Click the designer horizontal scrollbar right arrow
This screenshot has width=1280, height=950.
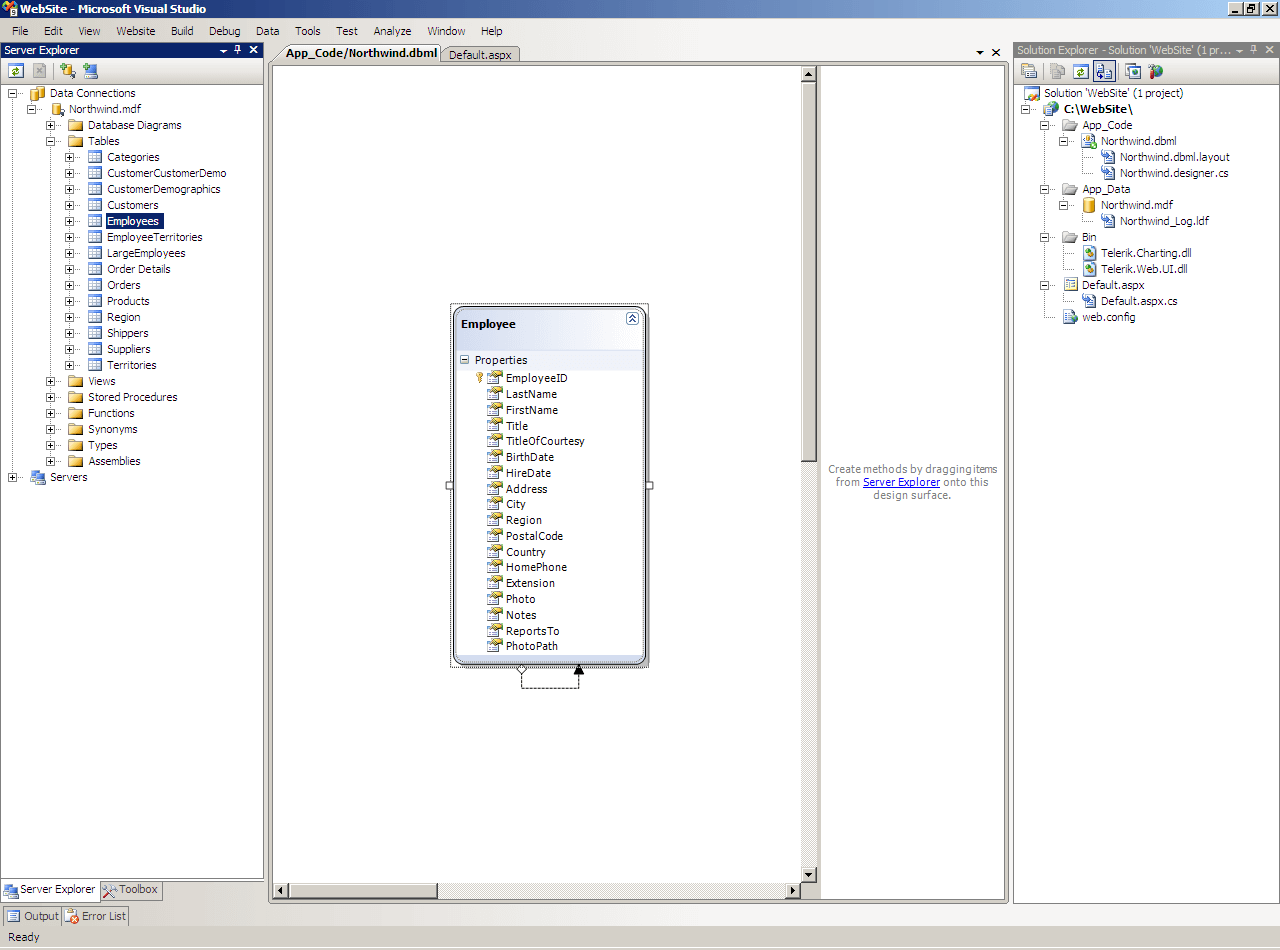click(793, 891)
